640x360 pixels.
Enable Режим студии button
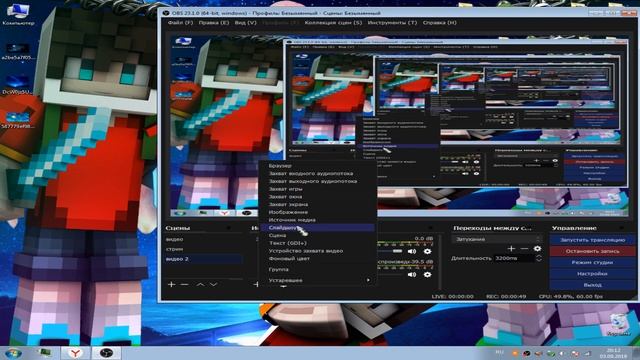pyautogui.click(x=592, y=262)
